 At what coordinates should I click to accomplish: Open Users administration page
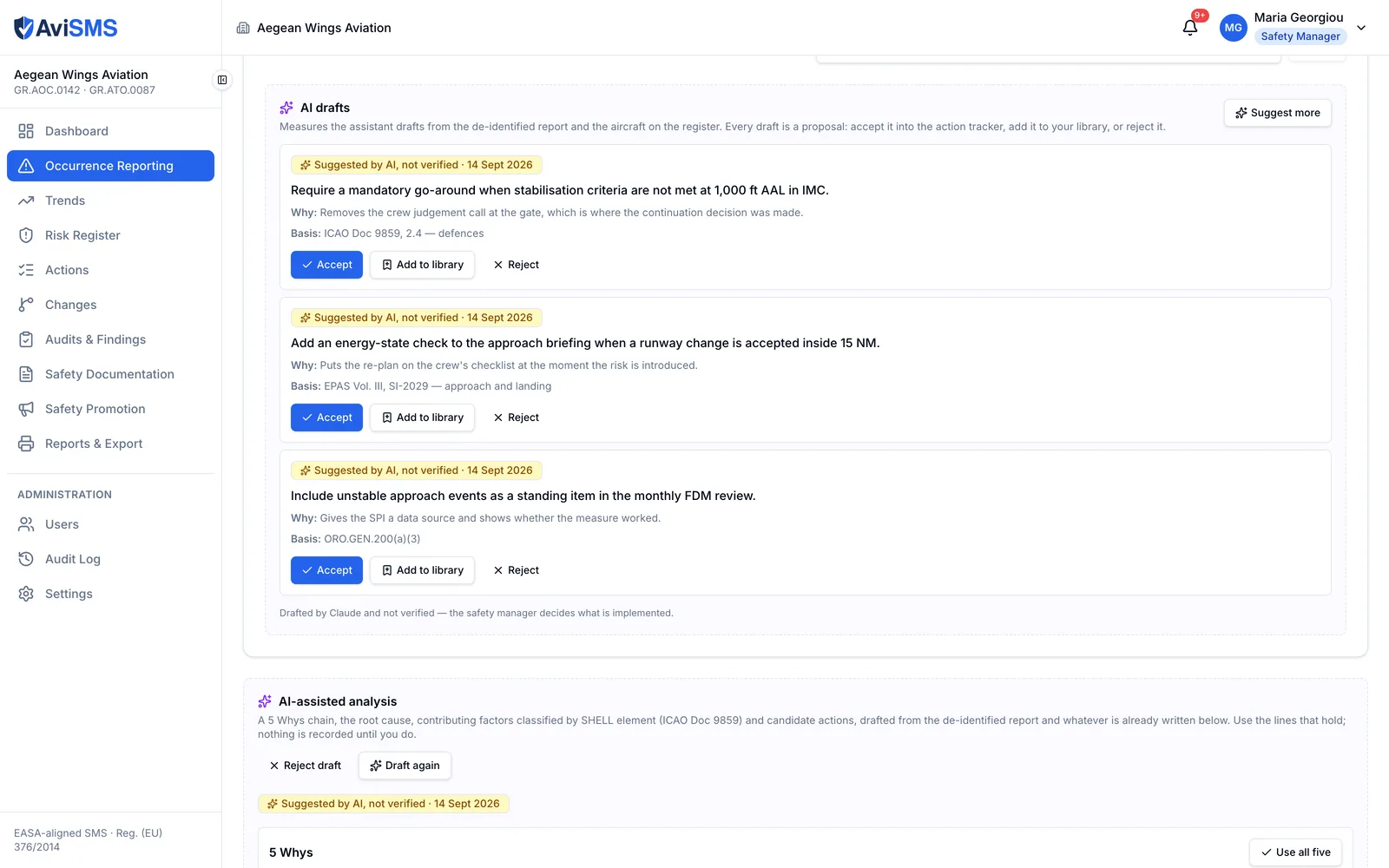(x=110, y=524)
